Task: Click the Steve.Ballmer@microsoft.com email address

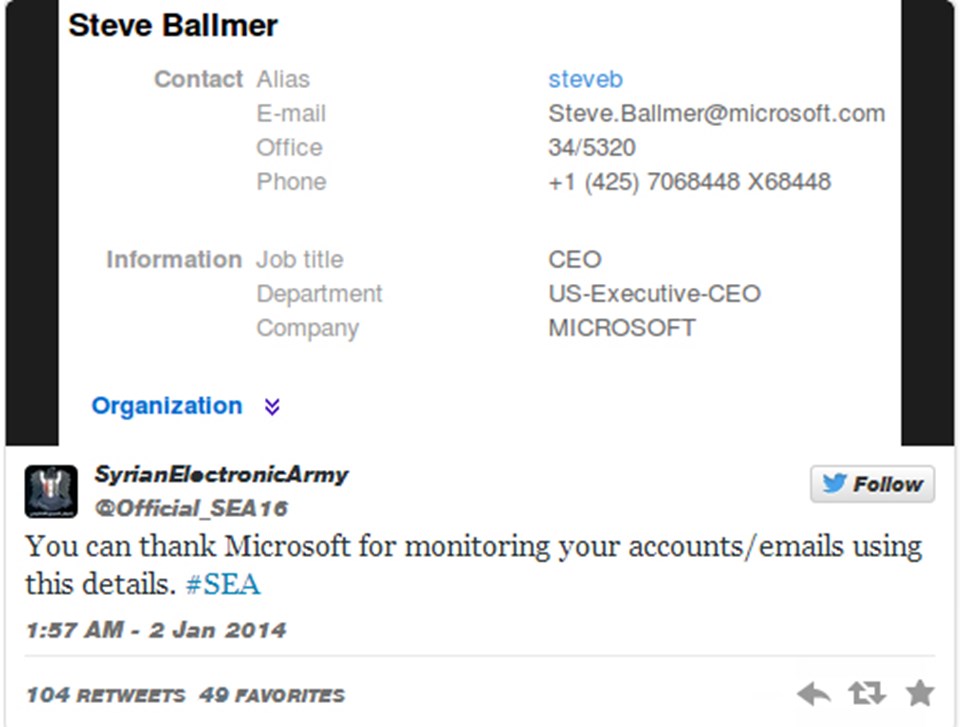Action: tap(716, 113)
